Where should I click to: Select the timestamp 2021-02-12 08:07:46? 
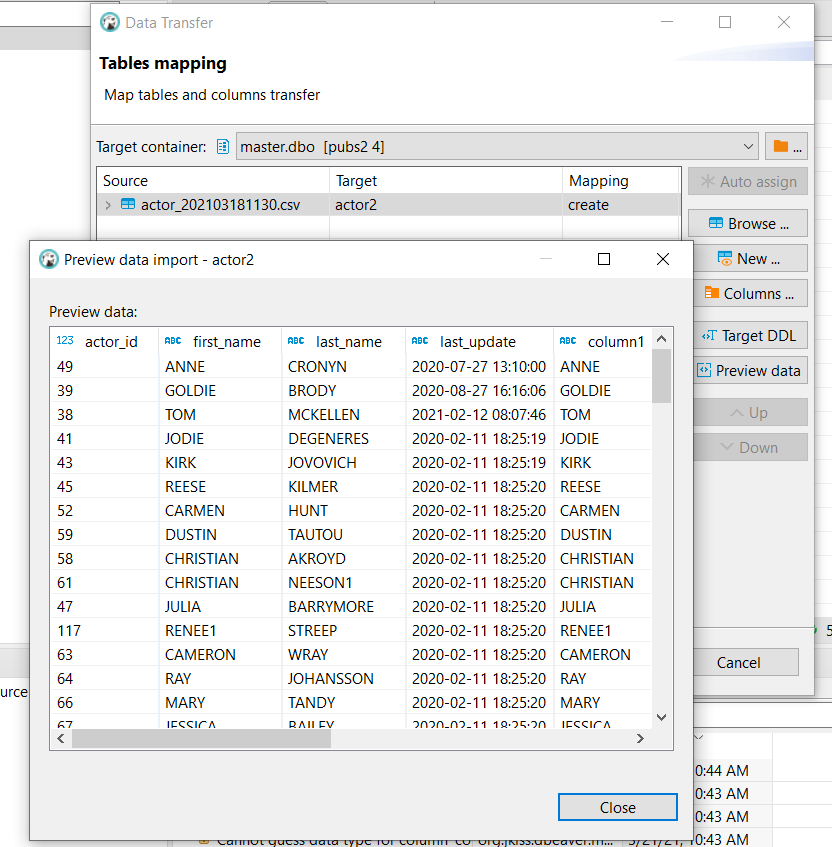[x=479, y=415]
